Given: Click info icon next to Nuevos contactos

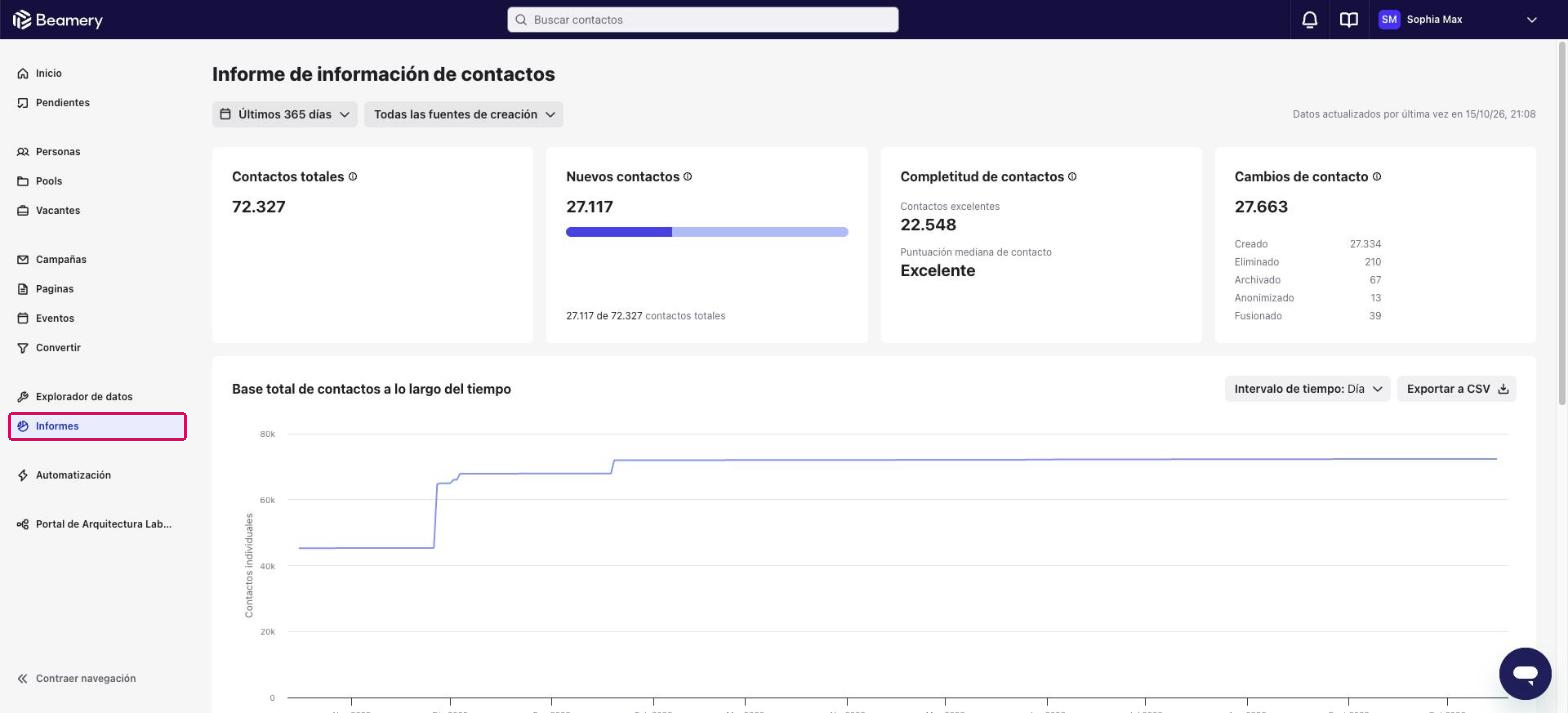Looking at the screenshot, I should (687, 177).
